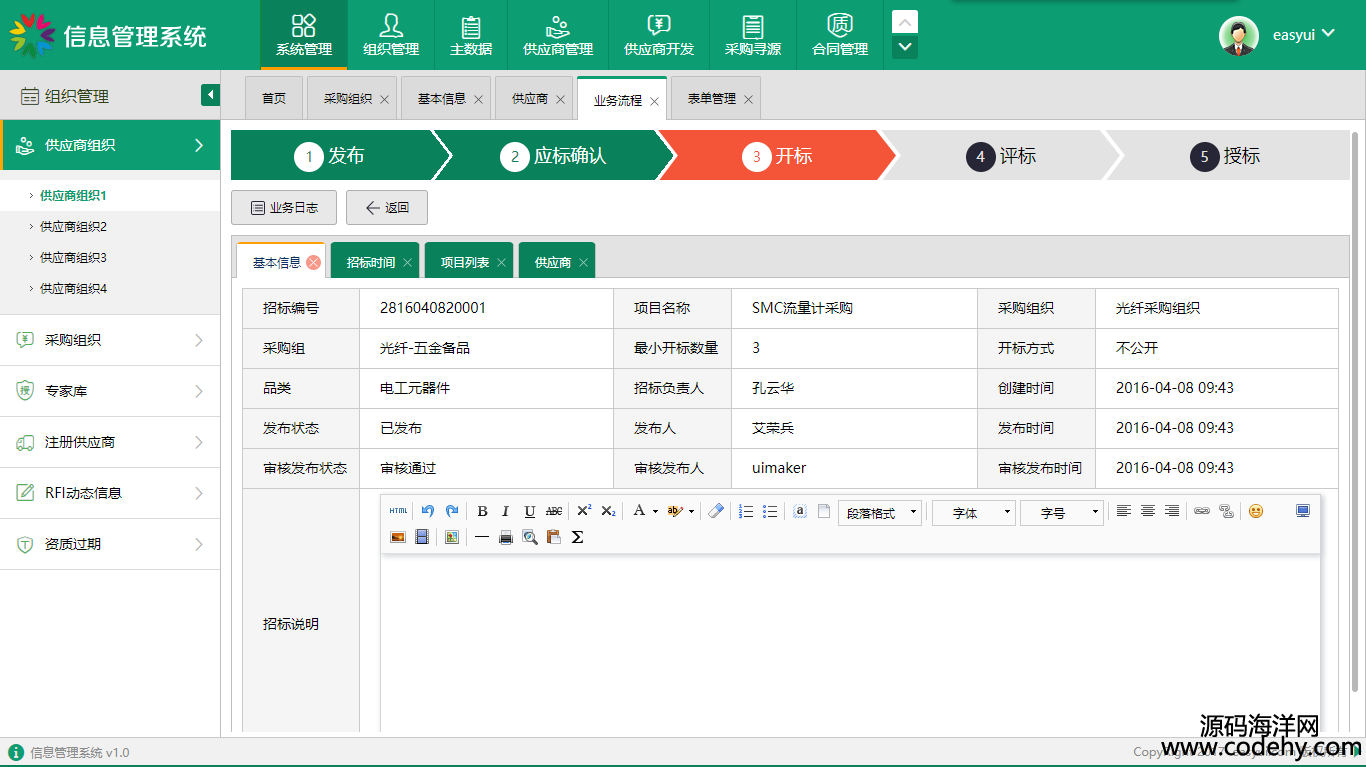
Task: Open the 字体 font dropdown
Action: 974,513
